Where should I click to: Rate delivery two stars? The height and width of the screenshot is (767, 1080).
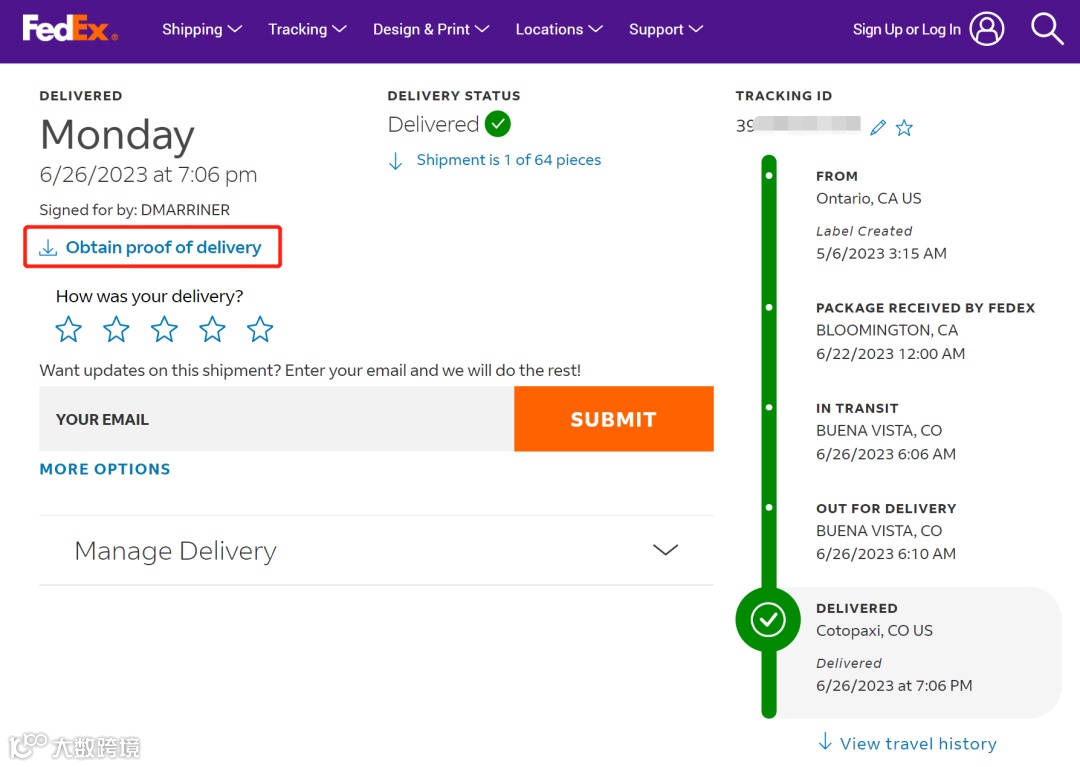[116, 329]
